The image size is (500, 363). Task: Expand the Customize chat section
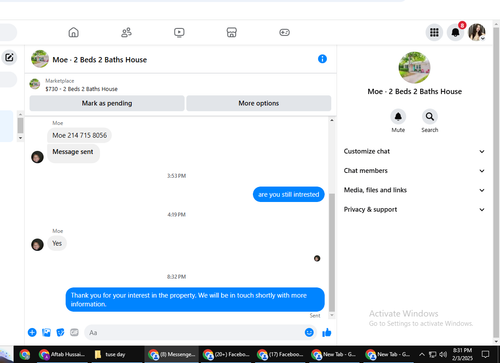pyautogui.click(x=414, y=151)
